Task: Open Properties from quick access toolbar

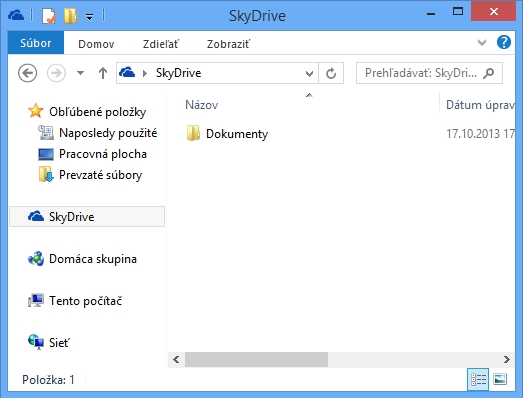Action: pyautogui.click(x=49, y=16)
